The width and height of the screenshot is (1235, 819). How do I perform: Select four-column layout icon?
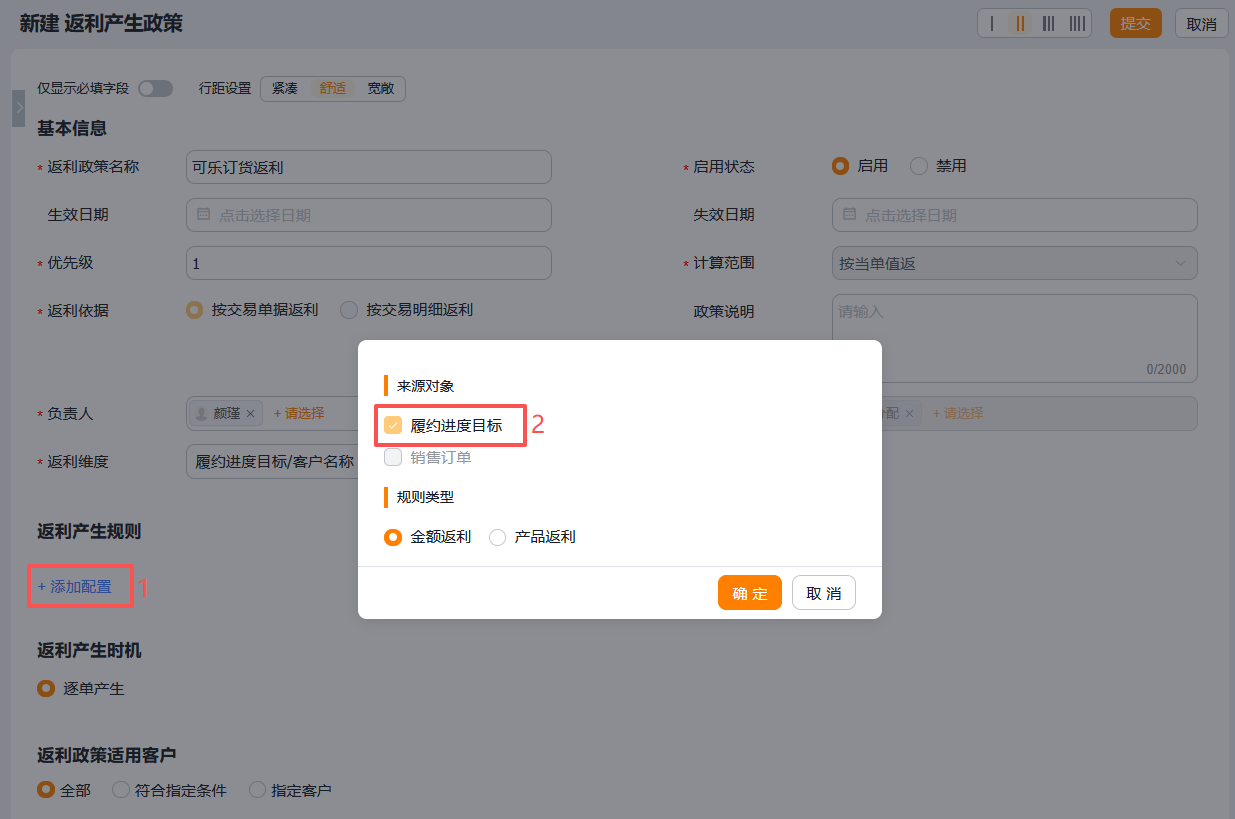pos(1077,23)
